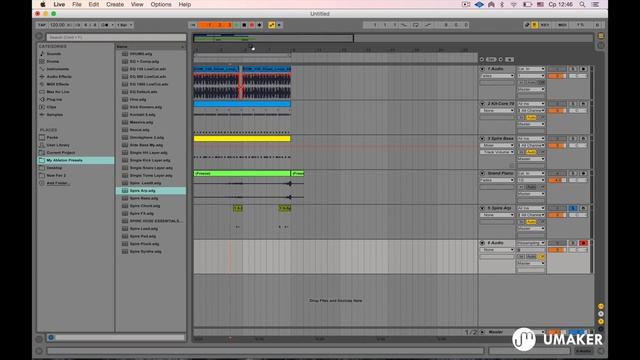The width and height of the screenshot is (640, 360).
Task: Select the blue clip on the 2 Kit-Core track
Action: tap(242, 104)
